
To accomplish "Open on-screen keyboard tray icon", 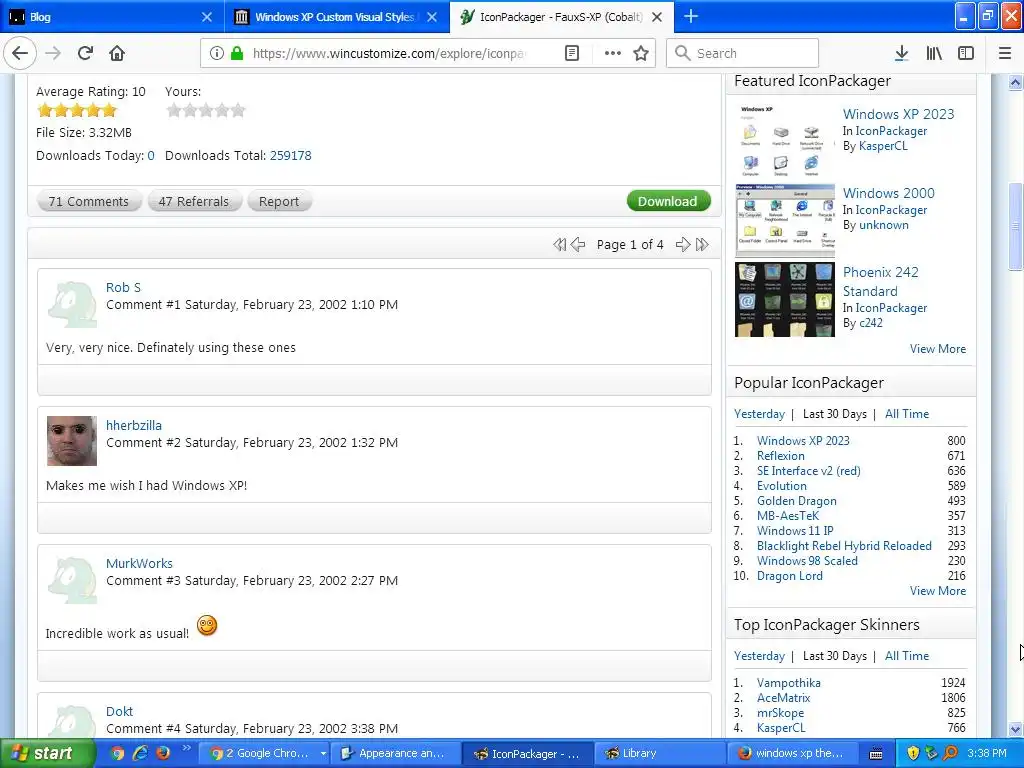I will [x=876, y=754].
